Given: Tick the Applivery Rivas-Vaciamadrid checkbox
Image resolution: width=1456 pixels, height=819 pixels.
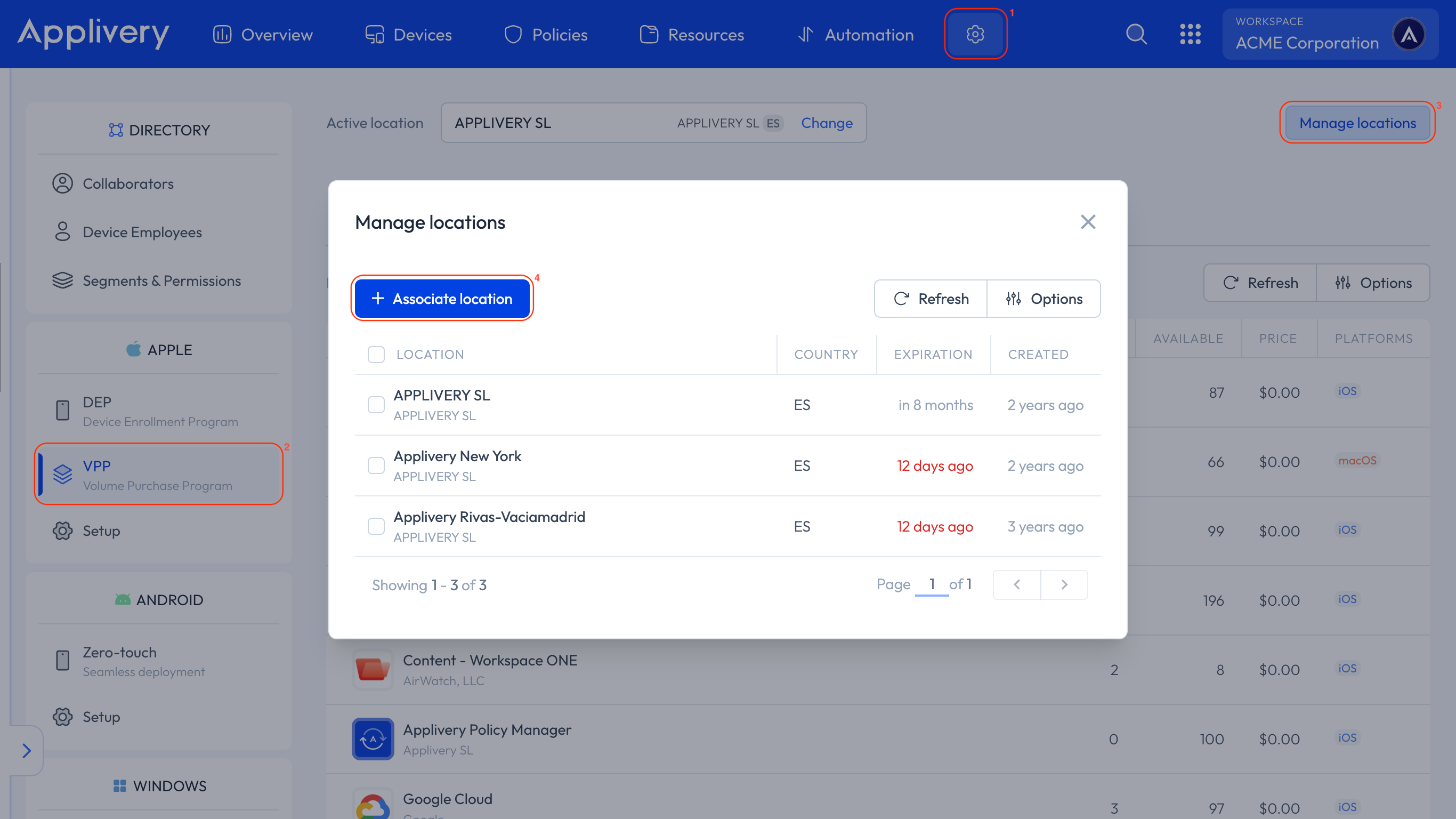Looking at the screenshot, I should tap(376, 527).
